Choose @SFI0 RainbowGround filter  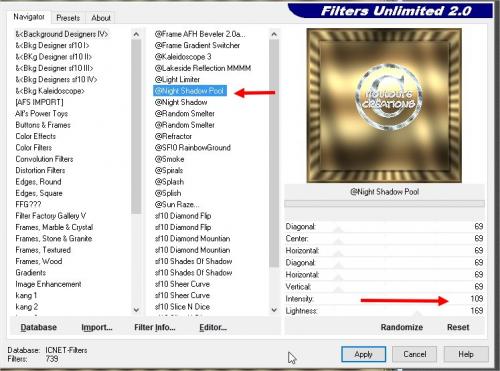(x=193, y=148)
